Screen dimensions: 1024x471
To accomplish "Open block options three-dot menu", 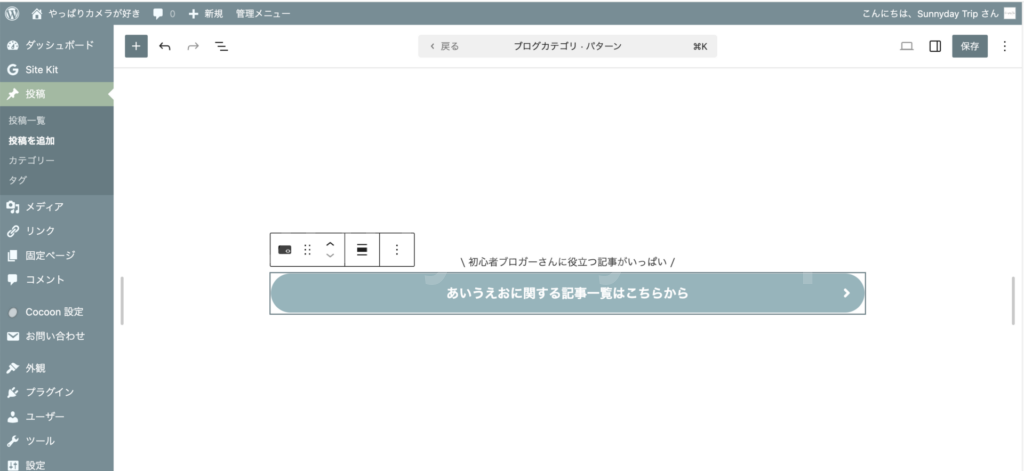I will (397, 250).
